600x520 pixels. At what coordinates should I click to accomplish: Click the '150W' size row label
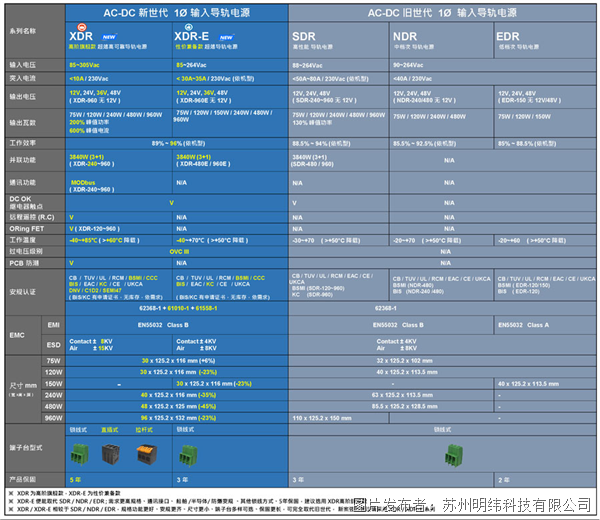point(54,384)
